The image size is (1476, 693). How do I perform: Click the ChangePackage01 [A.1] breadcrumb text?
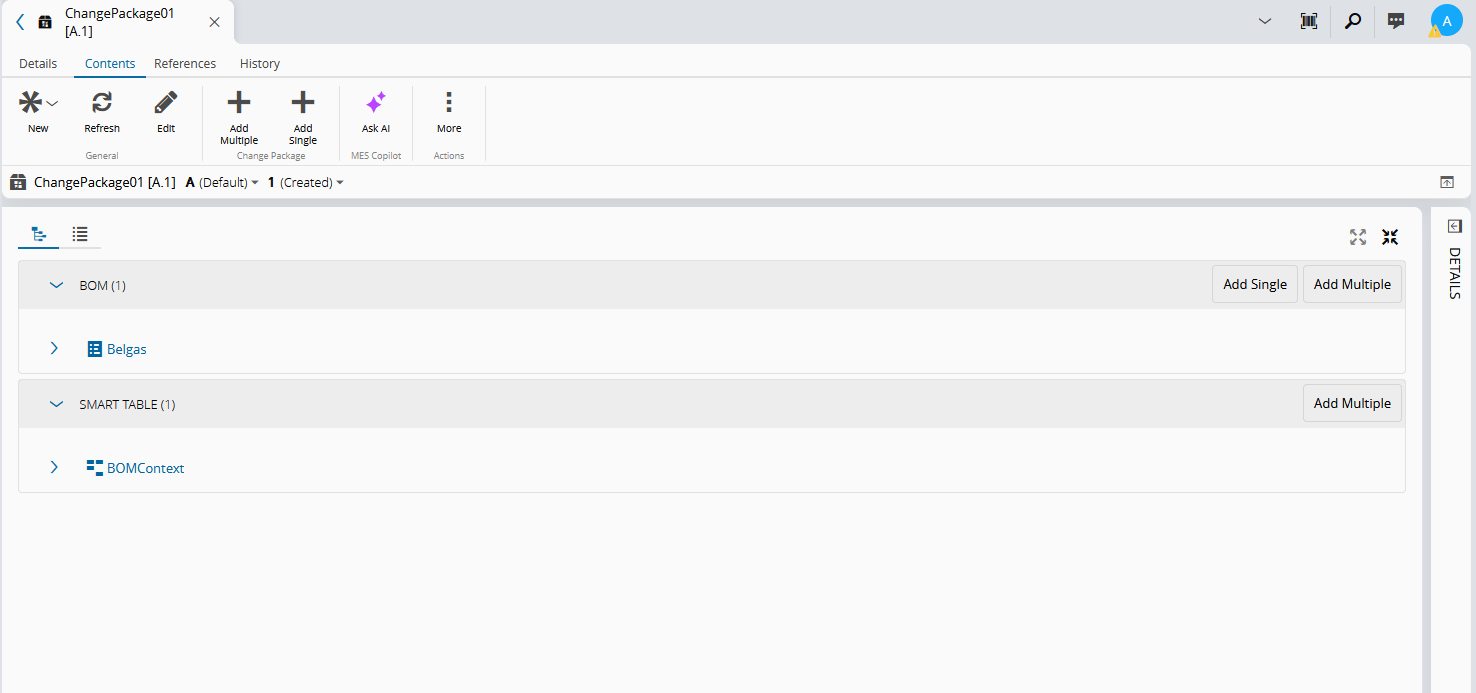tap(105, 182)
